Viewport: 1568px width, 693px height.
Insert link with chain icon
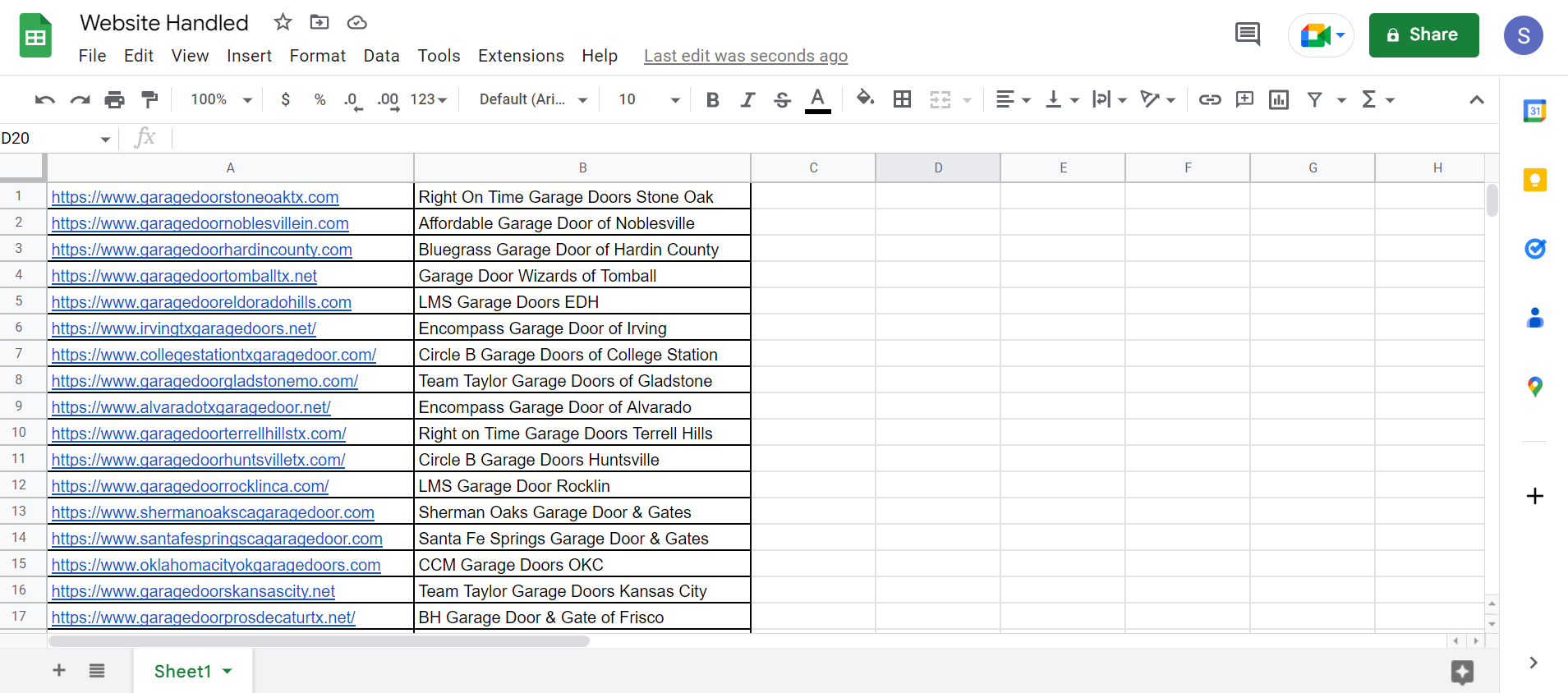click(1209, 99)
